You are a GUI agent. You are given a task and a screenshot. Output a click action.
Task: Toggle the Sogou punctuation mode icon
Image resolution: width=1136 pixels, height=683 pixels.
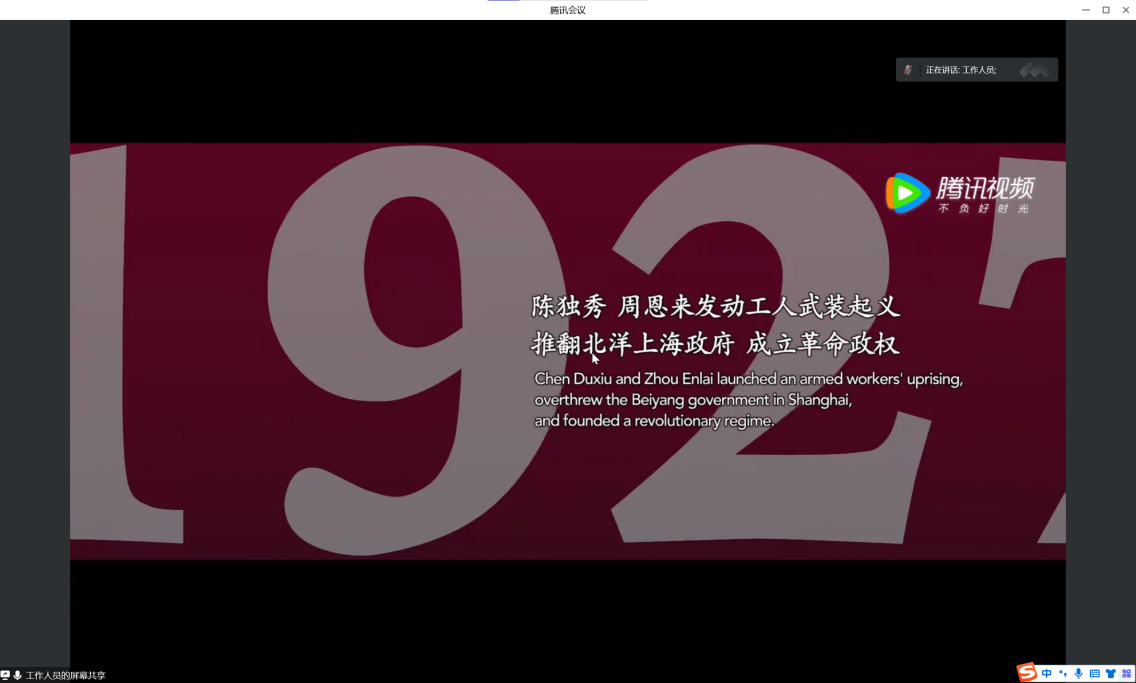pyautogui.click(x=1063, y=674)
